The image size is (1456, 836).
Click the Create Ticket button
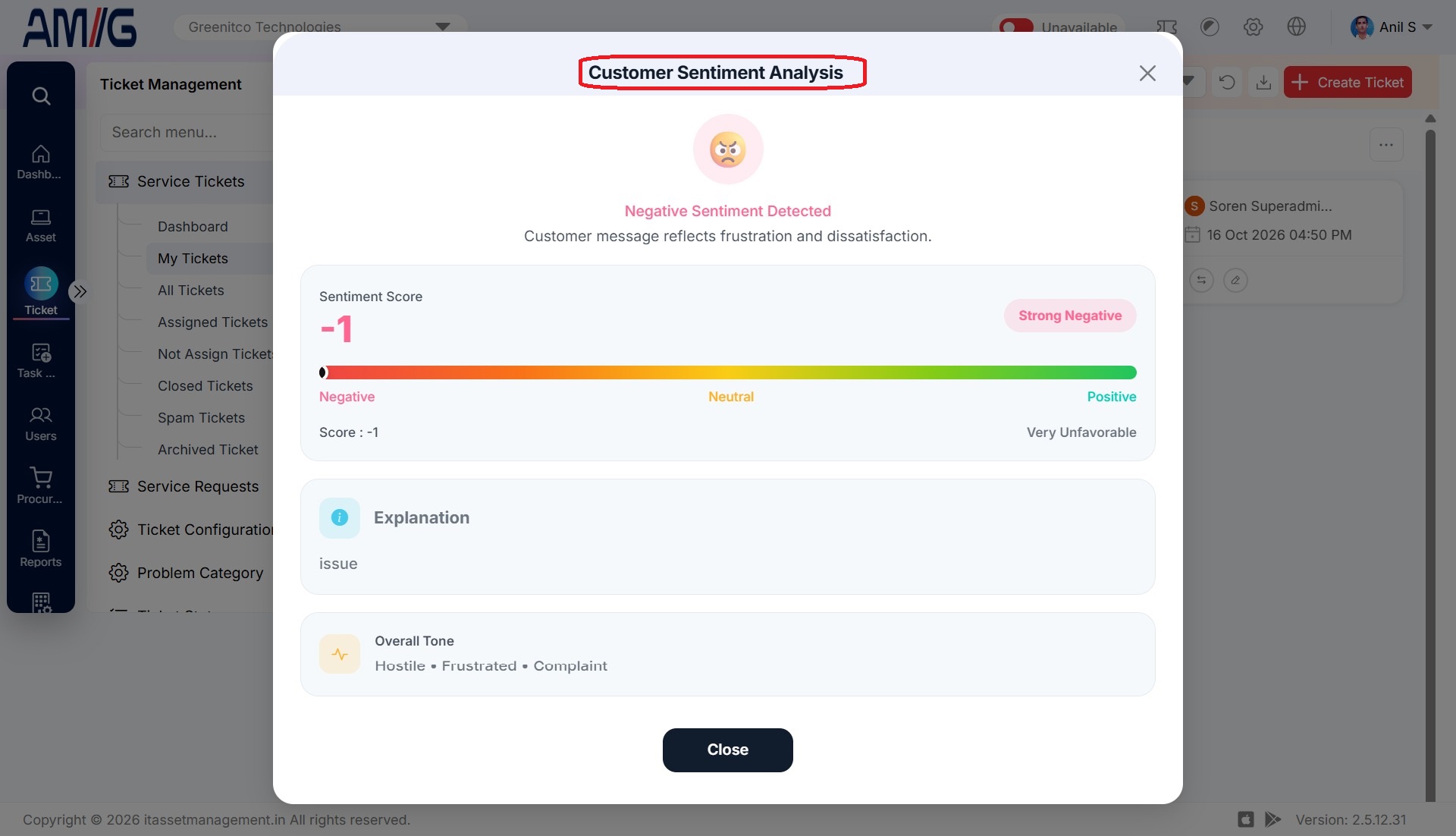click(1348, 82)
